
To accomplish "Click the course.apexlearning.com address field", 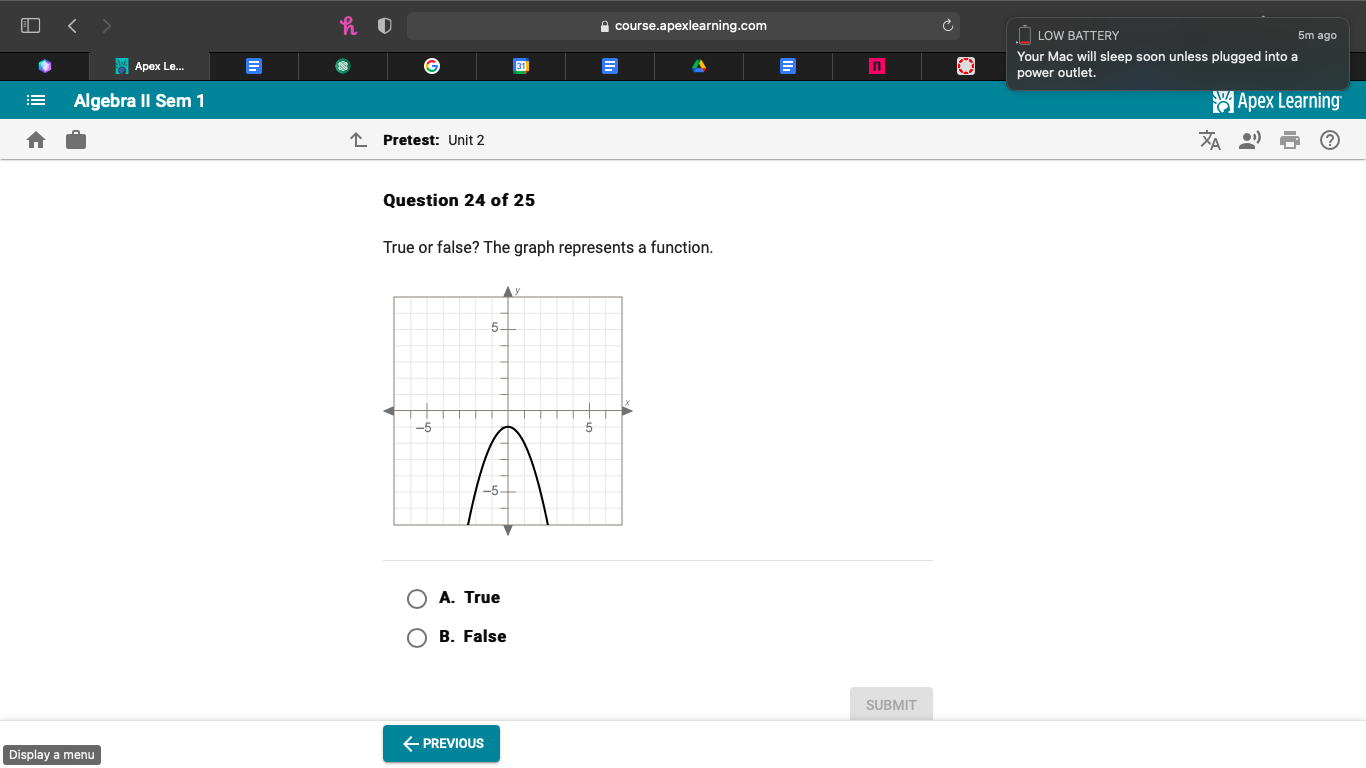I will point(683,26).
